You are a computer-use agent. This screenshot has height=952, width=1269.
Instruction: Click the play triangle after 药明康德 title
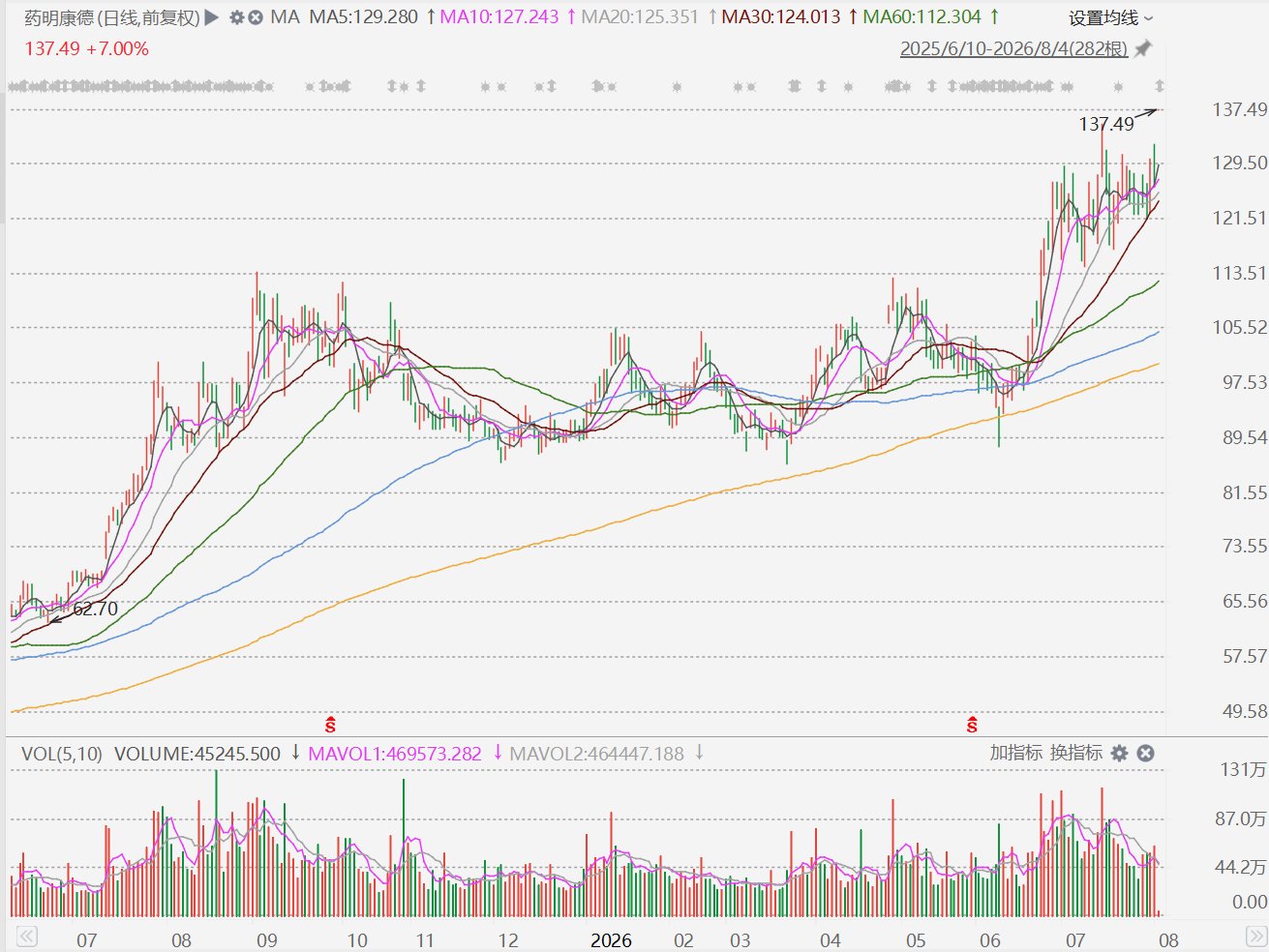(212, 17)
